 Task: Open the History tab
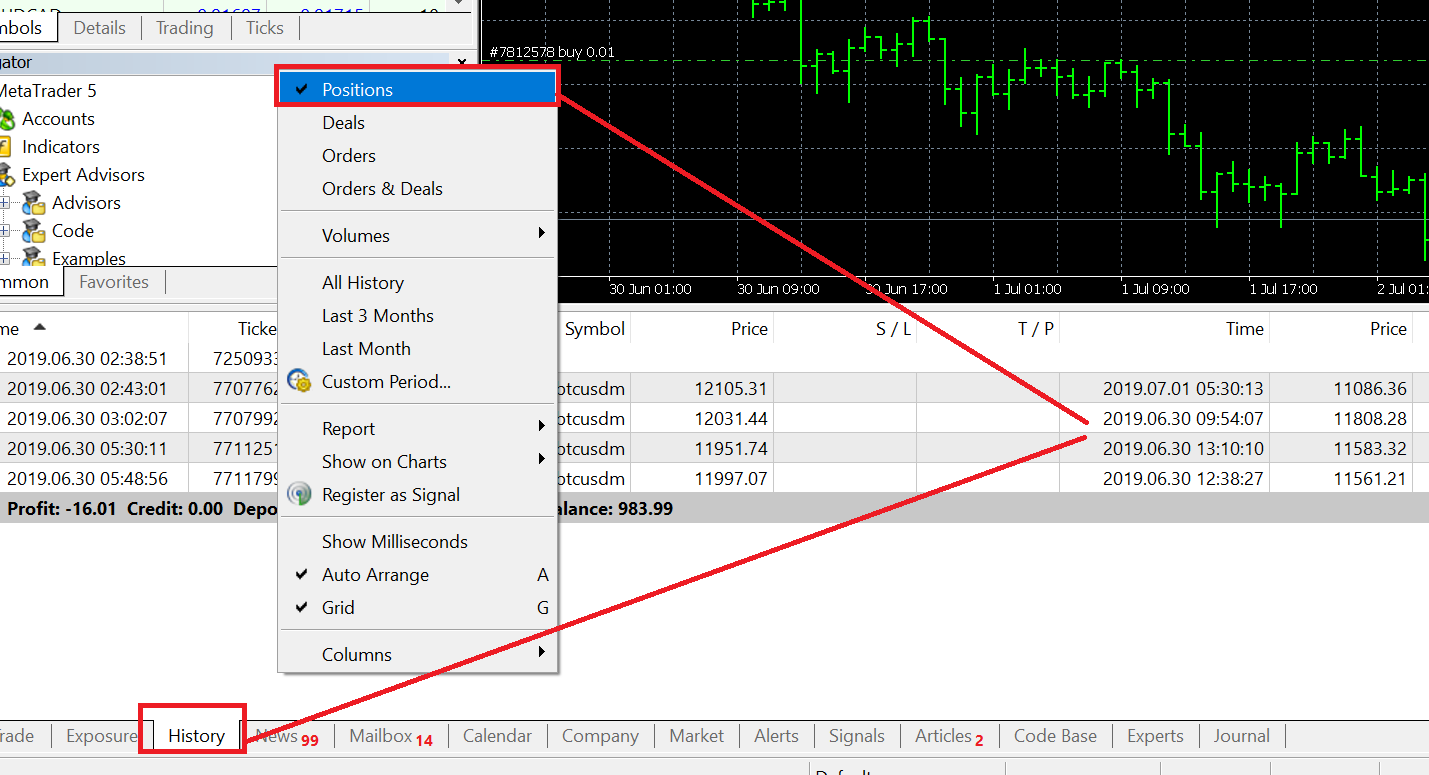click(196, 736)
